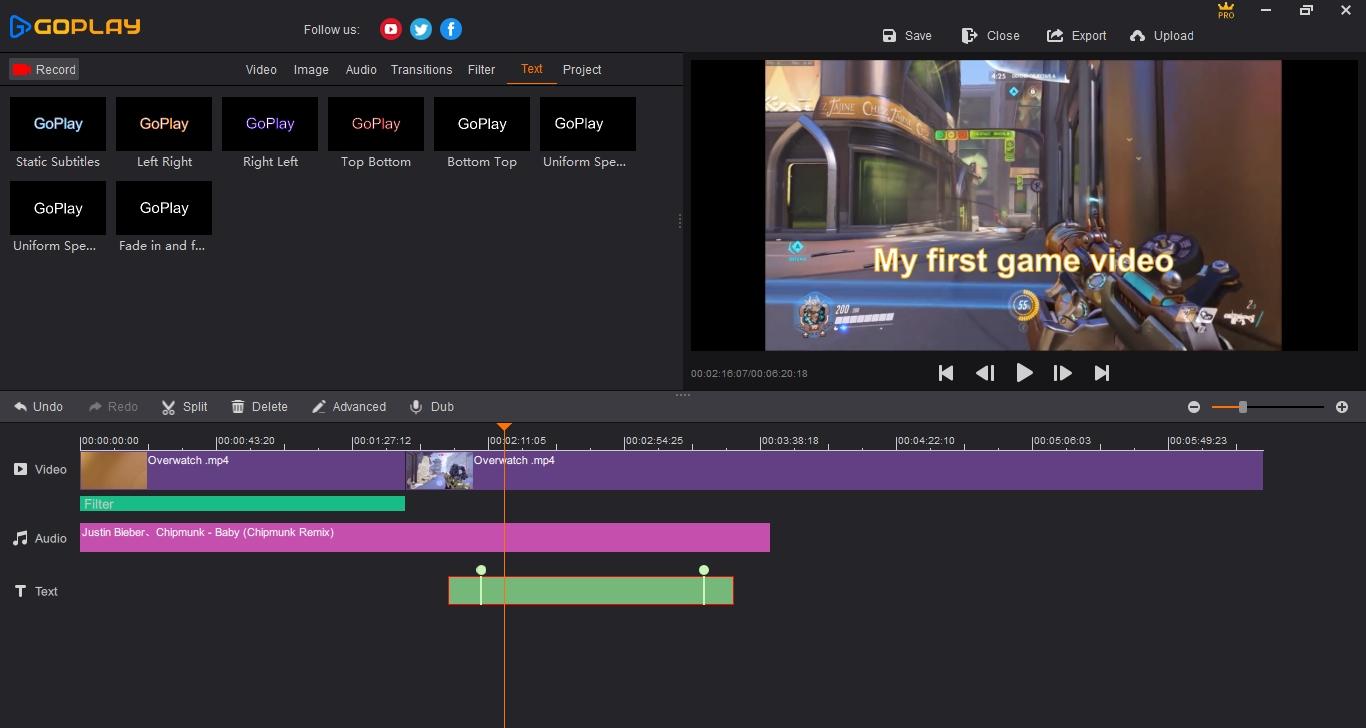This screenshot has height=728, width=1366.
Task: Switch to the Video tab
Action: 261,70
